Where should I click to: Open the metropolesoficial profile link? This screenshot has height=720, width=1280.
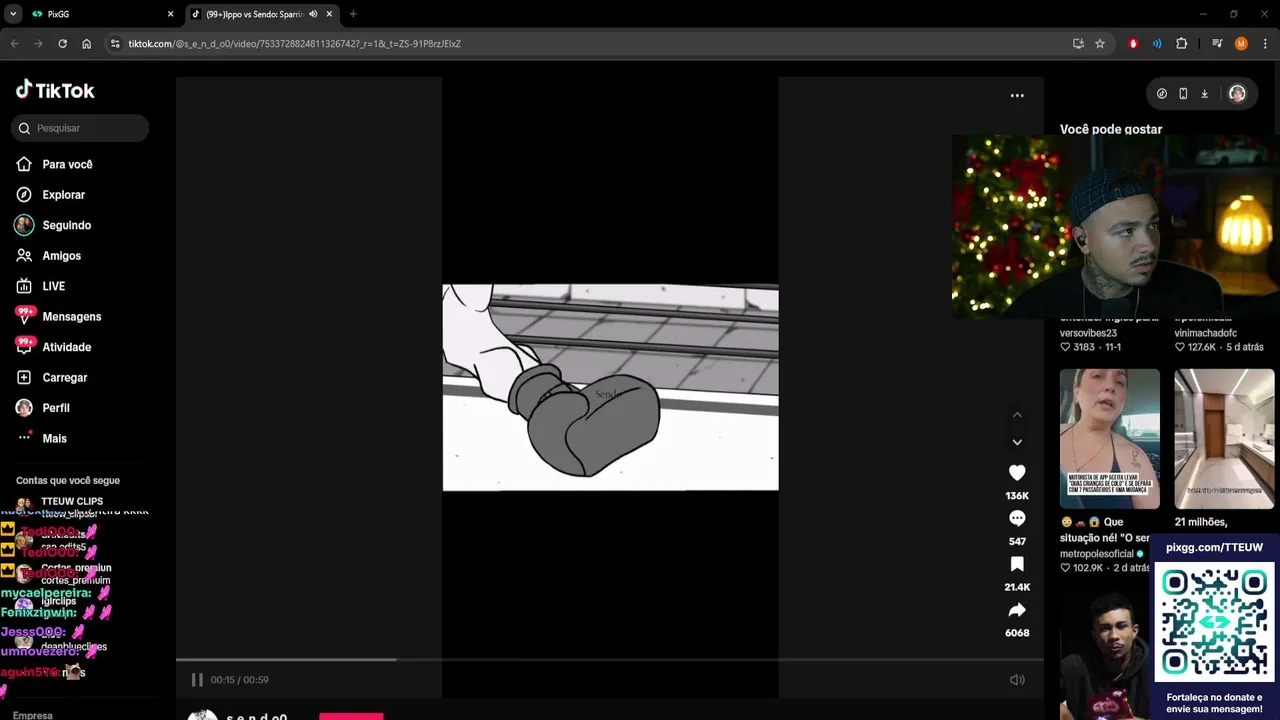1097,554
